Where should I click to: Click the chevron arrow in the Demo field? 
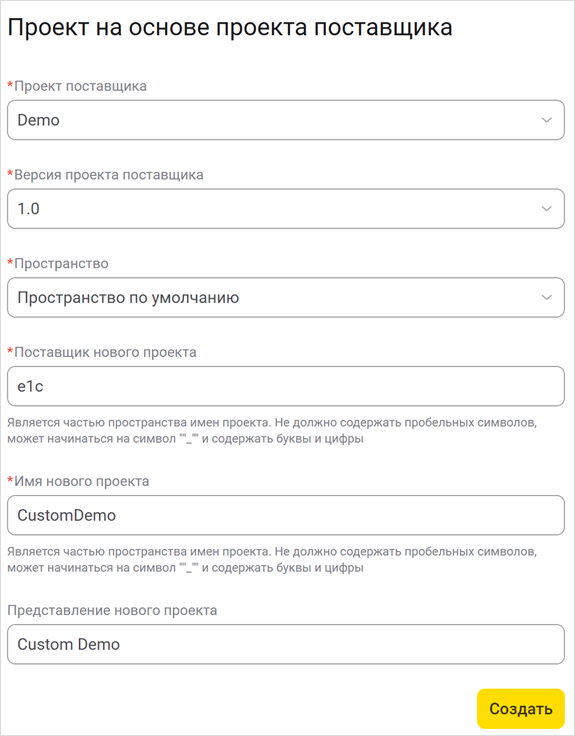546,120
